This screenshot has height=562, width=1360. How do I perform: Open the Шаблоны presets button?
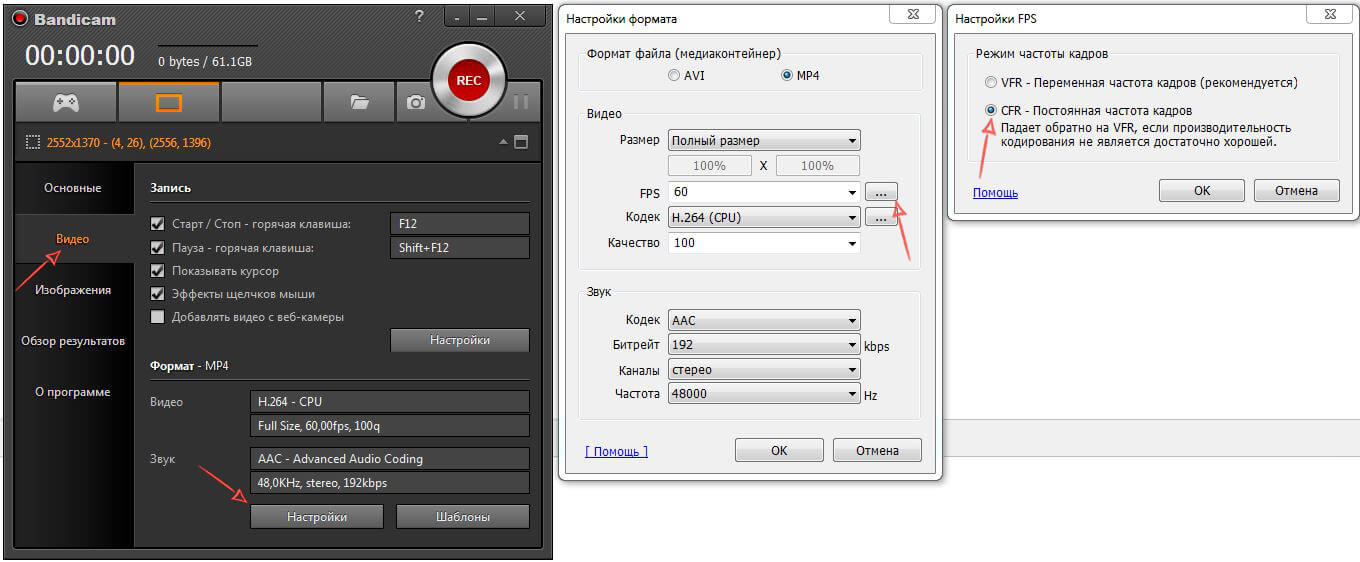(463, 517)
